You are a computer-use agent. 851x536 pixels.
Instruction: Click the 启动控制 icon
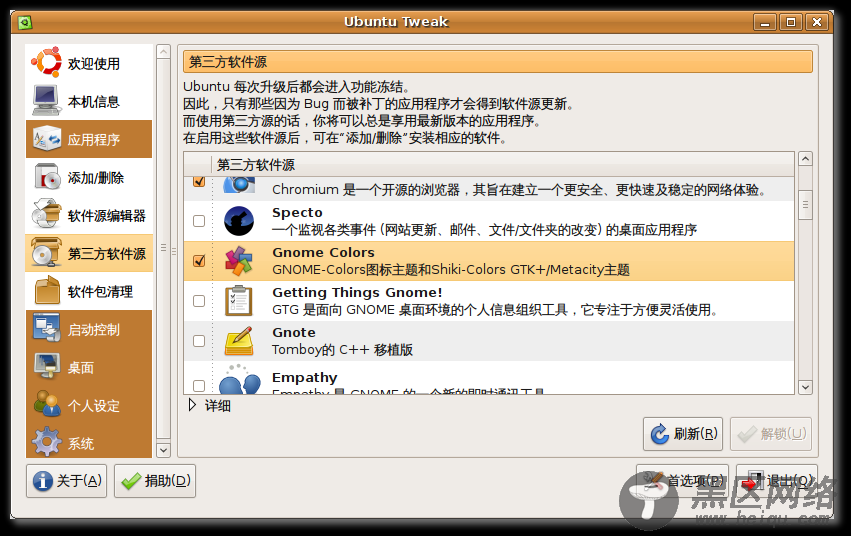coord(46,329)
